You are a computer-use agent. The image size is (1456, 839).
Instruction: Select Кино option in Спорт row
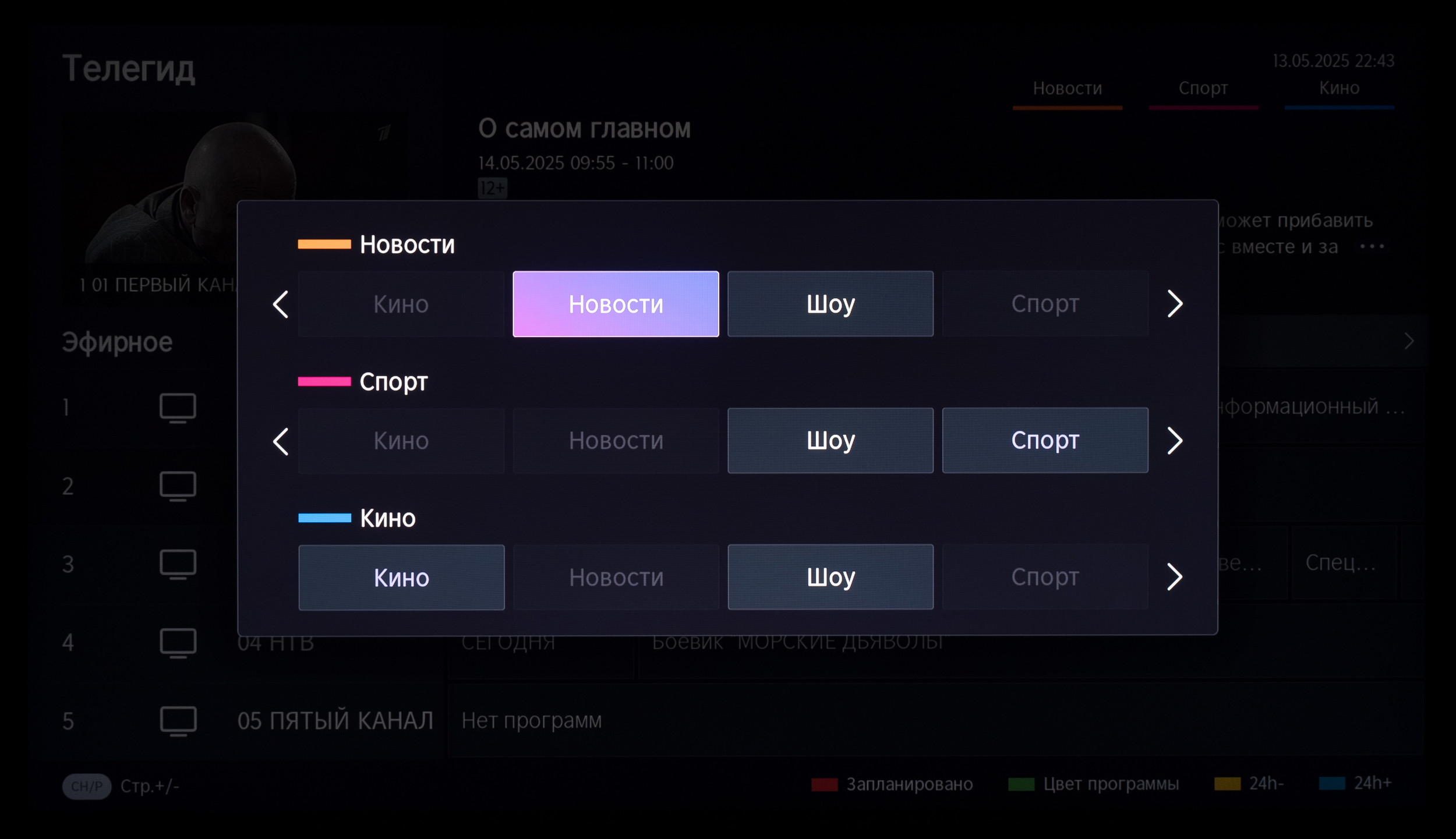(x=401, y=441)
